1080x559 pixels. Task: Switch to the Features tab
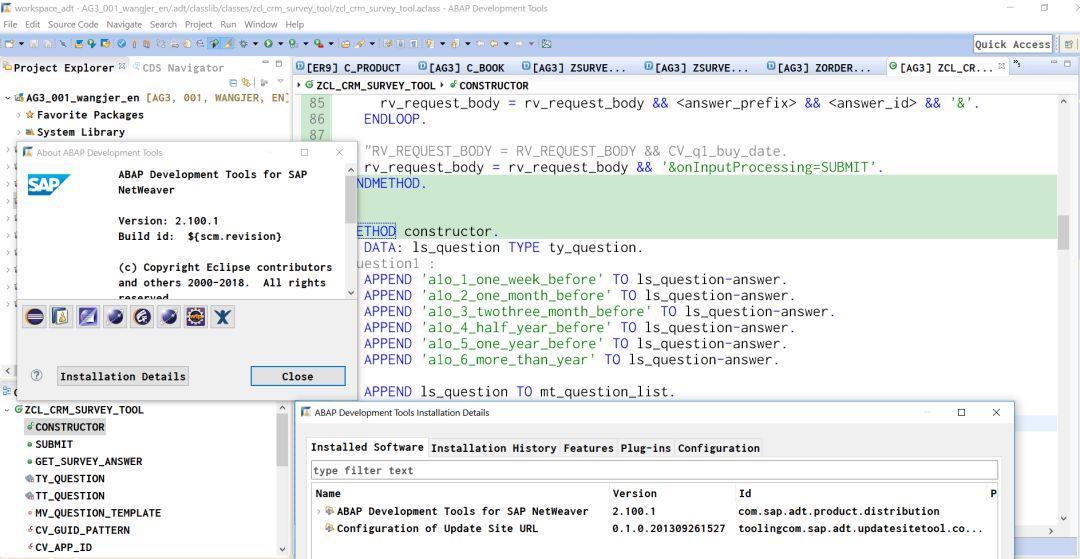click(588, 447)
